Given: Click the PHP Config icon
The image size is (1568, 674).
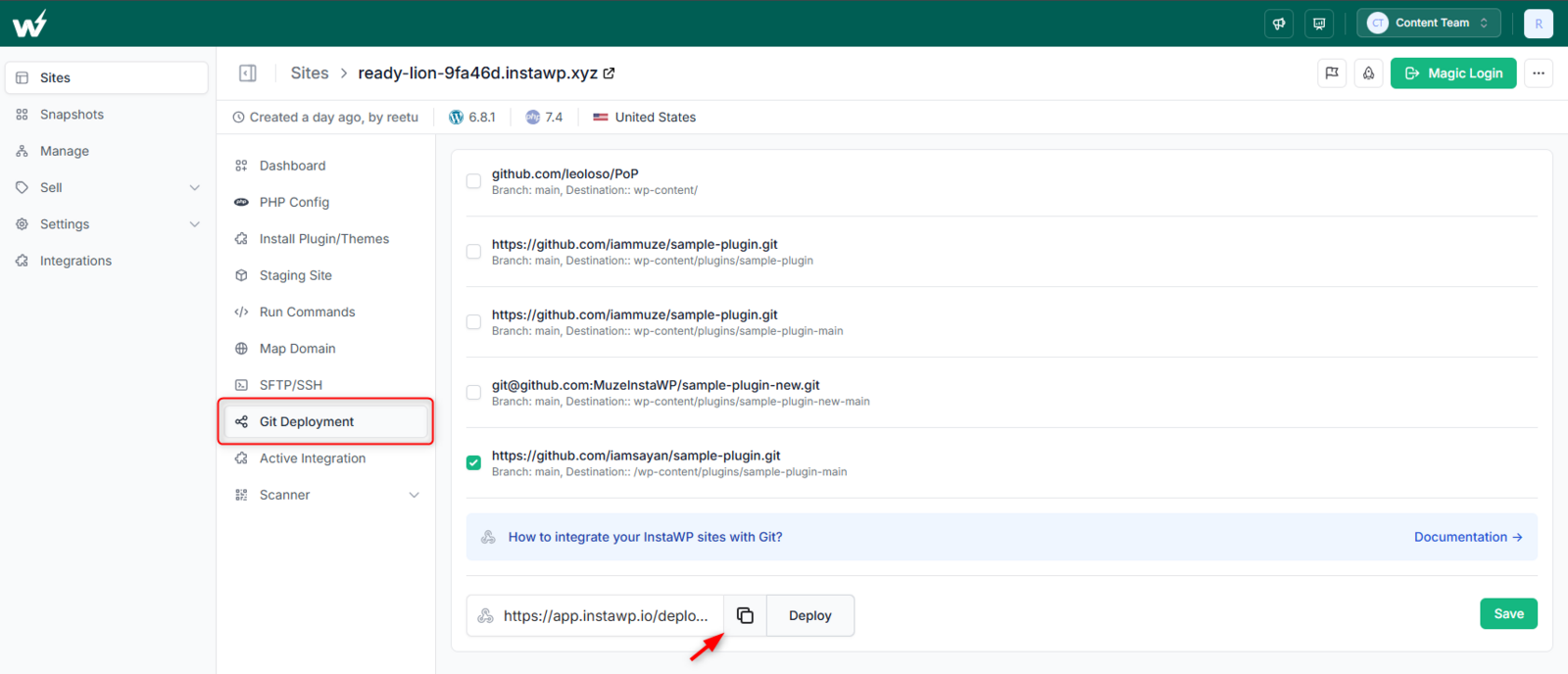Looking at the screenshot, I should click(x=241, y=202).
